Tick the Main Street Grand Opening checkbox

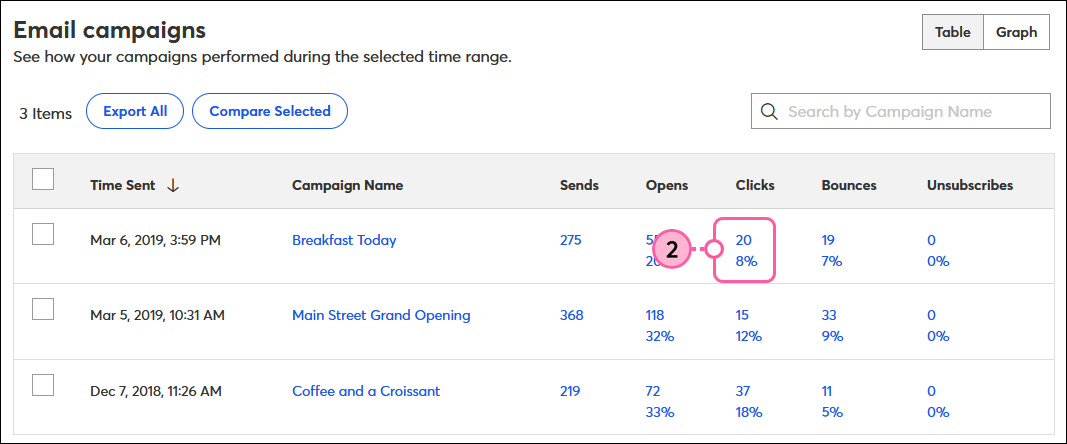coord(43,309)
